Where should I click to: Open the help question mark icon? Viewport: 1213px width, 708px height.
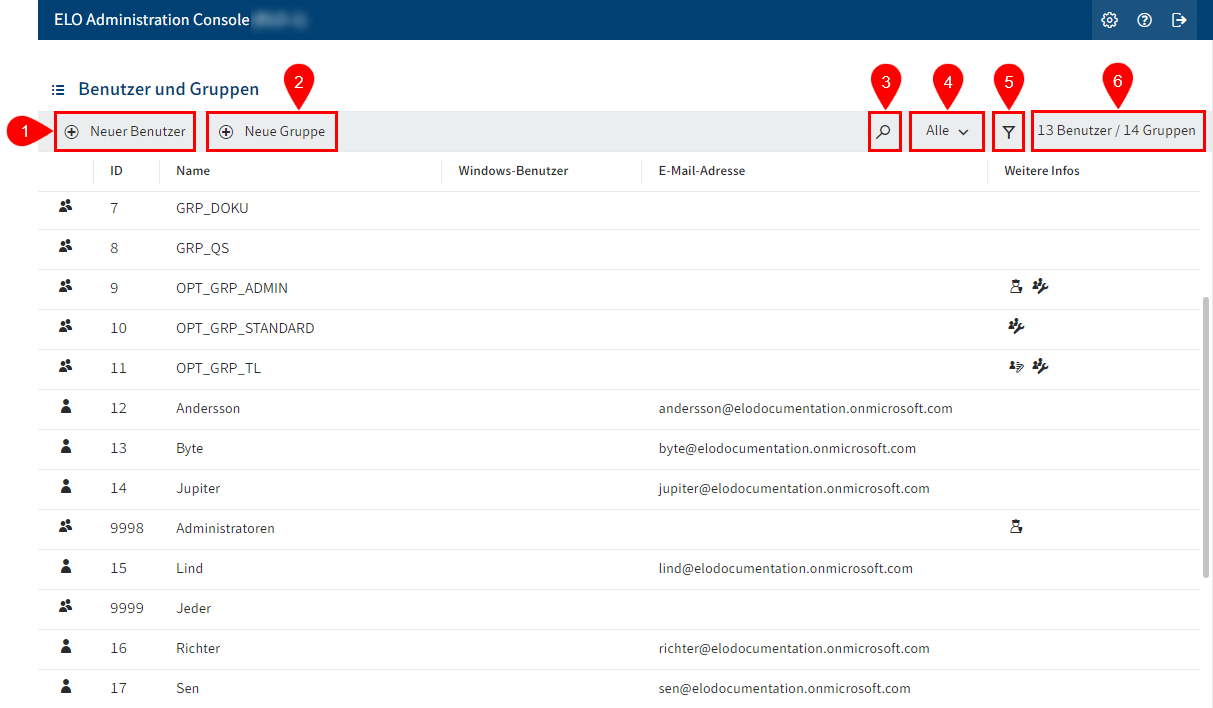[x=1144, y=20]
